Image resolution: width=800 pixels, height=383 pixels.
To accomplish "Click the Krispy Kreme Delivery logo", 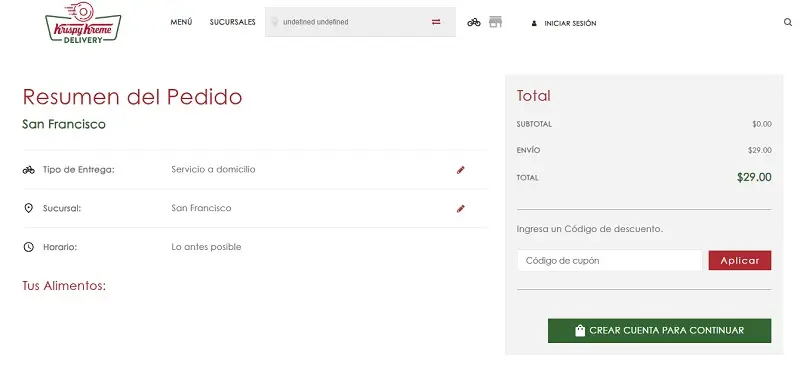I will pyautogui.click(x=83, y=22).
